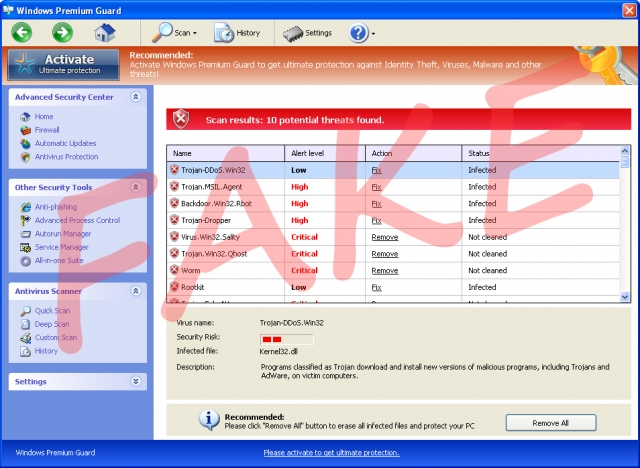Click the Quick Scan magnifier icon

25,311
